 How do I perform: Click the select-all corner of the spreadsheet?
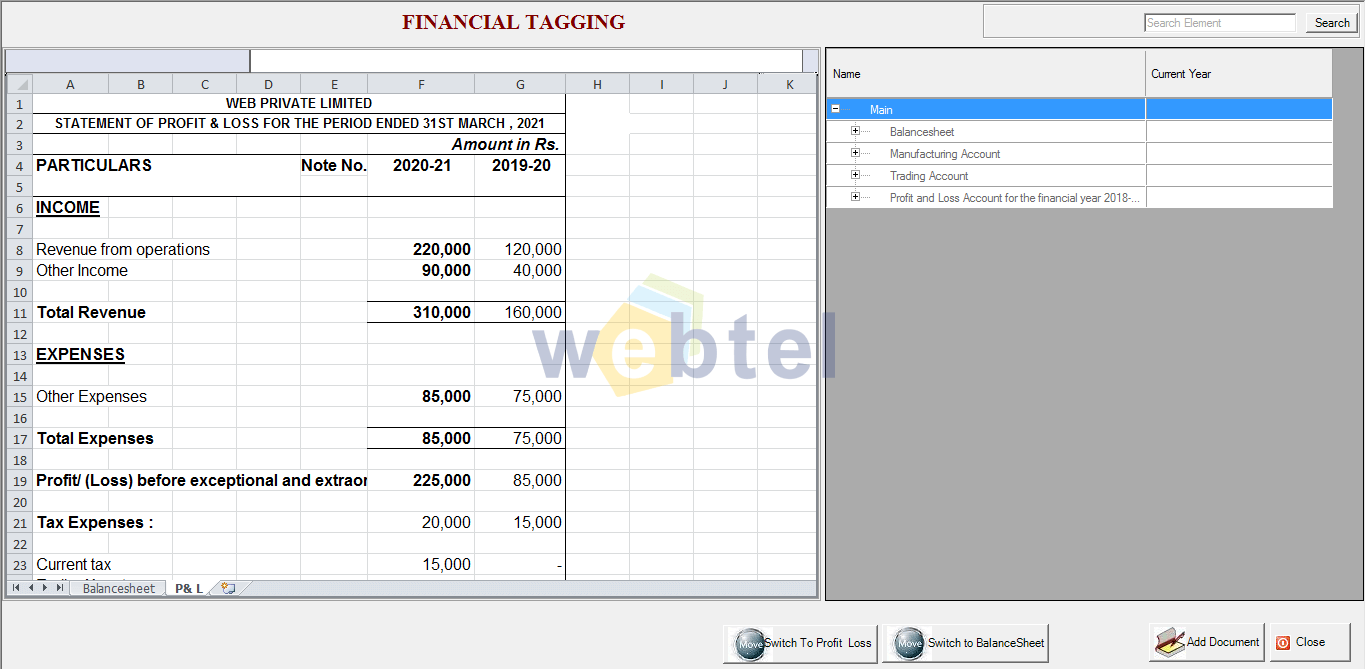point(19,84)
